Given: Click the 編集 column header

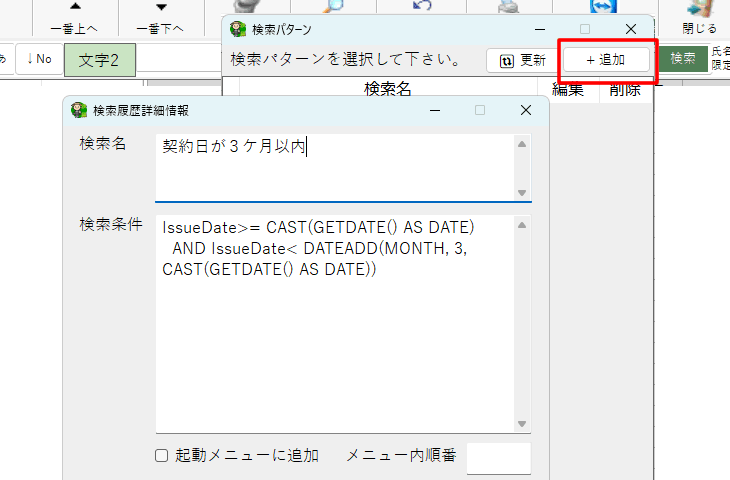Looking at the screenshot, I should coord(568,89).
